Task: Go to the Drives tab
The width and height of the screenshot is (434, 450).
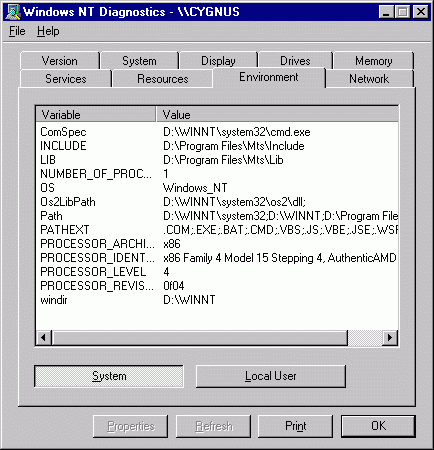Action: 295,61
